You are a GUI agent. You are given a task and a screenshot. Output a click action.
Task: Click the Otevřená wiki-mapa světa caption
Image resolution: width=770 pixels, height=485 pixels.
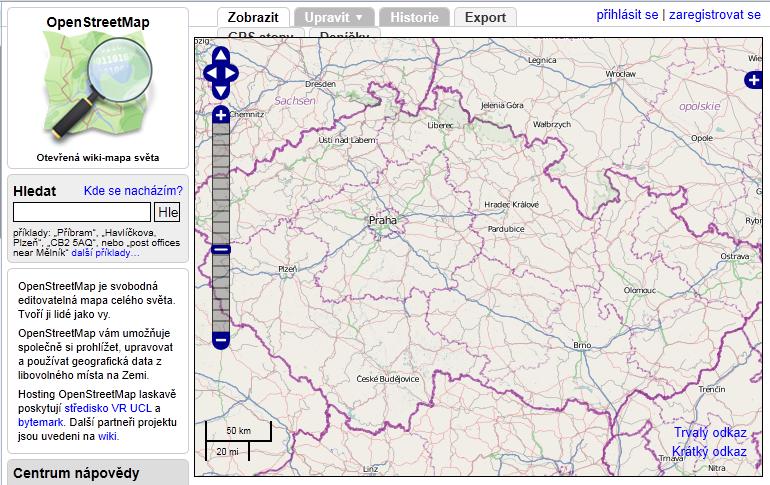coord(98,158)
